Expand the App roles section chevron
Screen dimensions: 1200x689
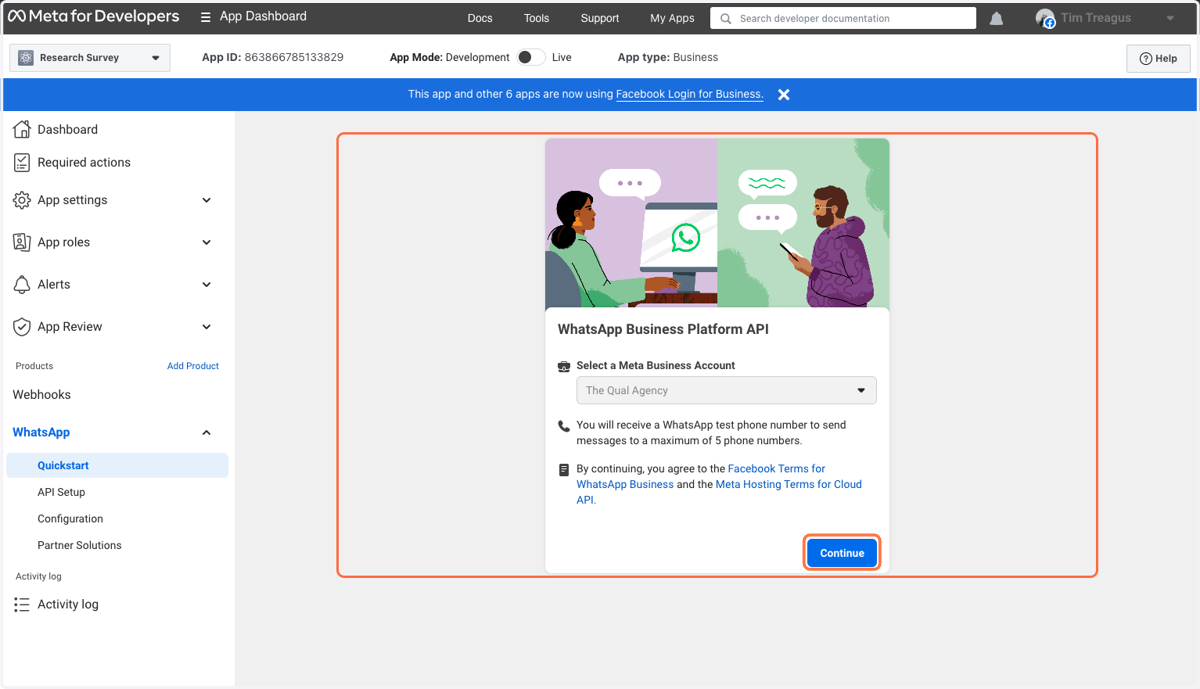click(x=207, y=242)
